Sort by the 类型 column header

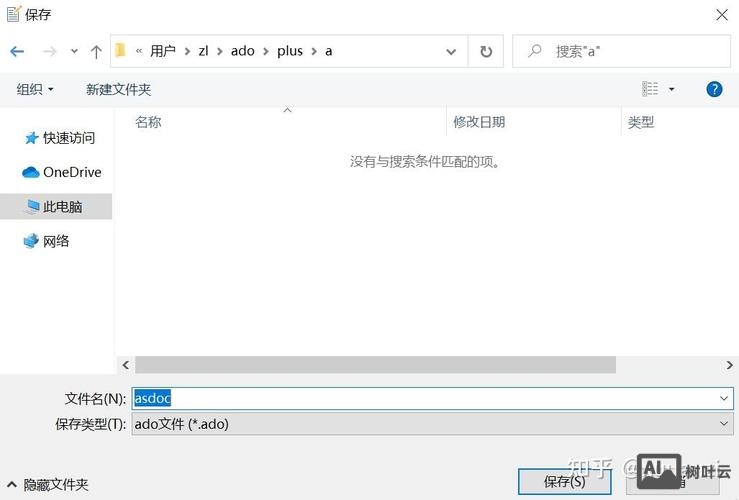coord(641,123)
